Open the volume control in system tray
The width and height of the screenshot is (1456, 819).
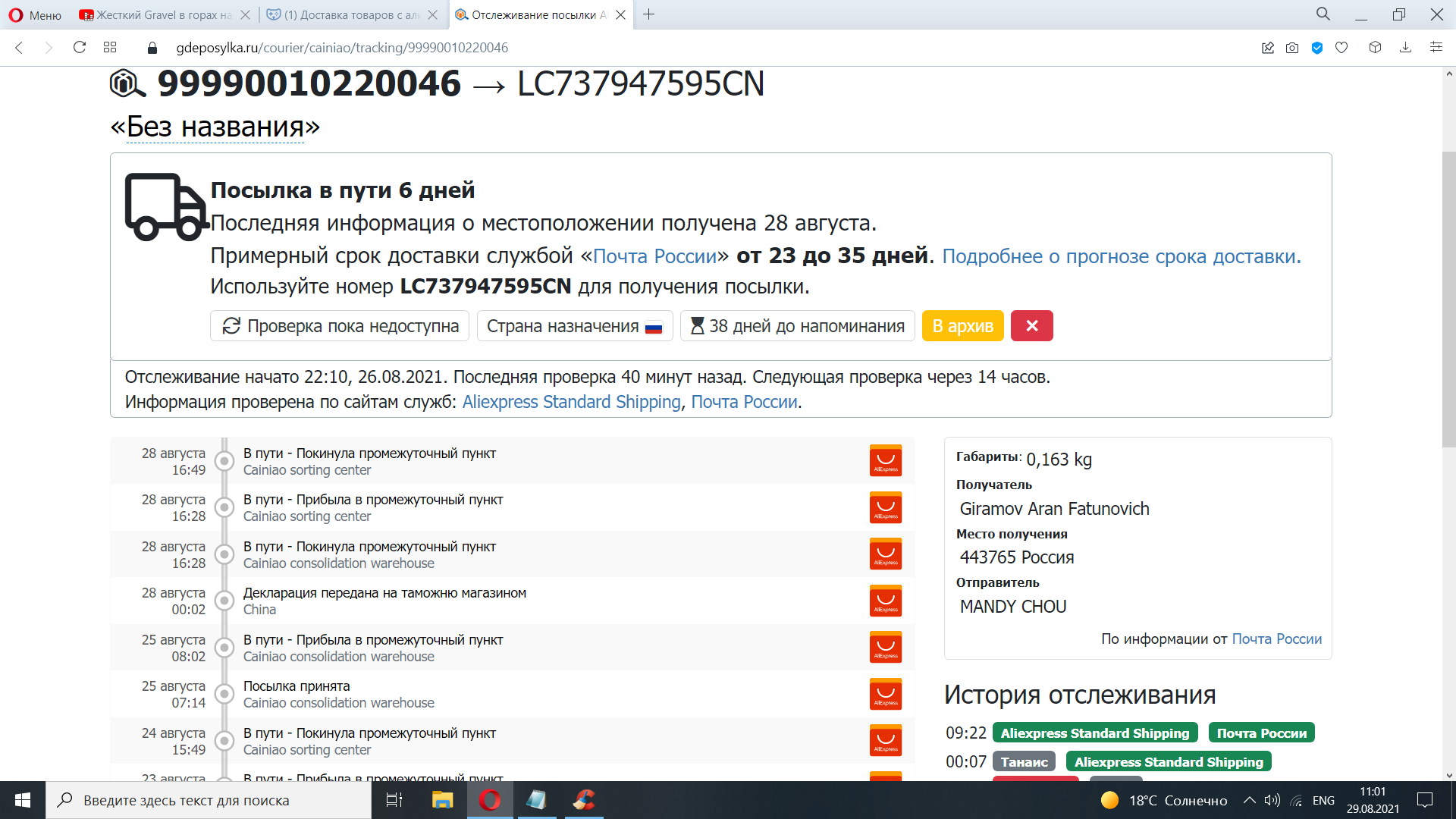click(x=1272, y=800)
